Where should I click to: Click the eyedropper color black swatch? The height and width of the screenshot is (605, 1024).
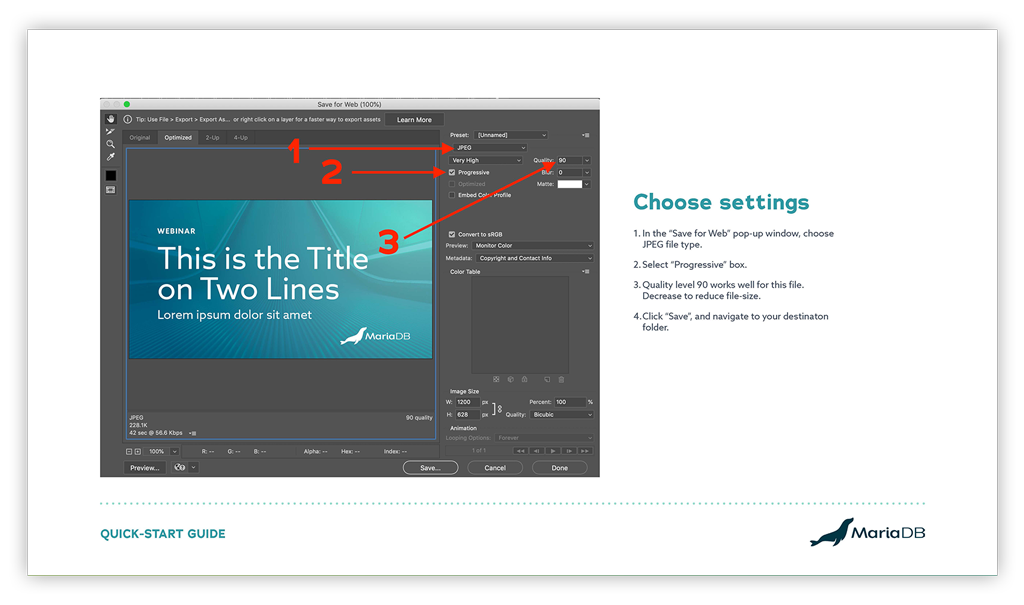111,175
